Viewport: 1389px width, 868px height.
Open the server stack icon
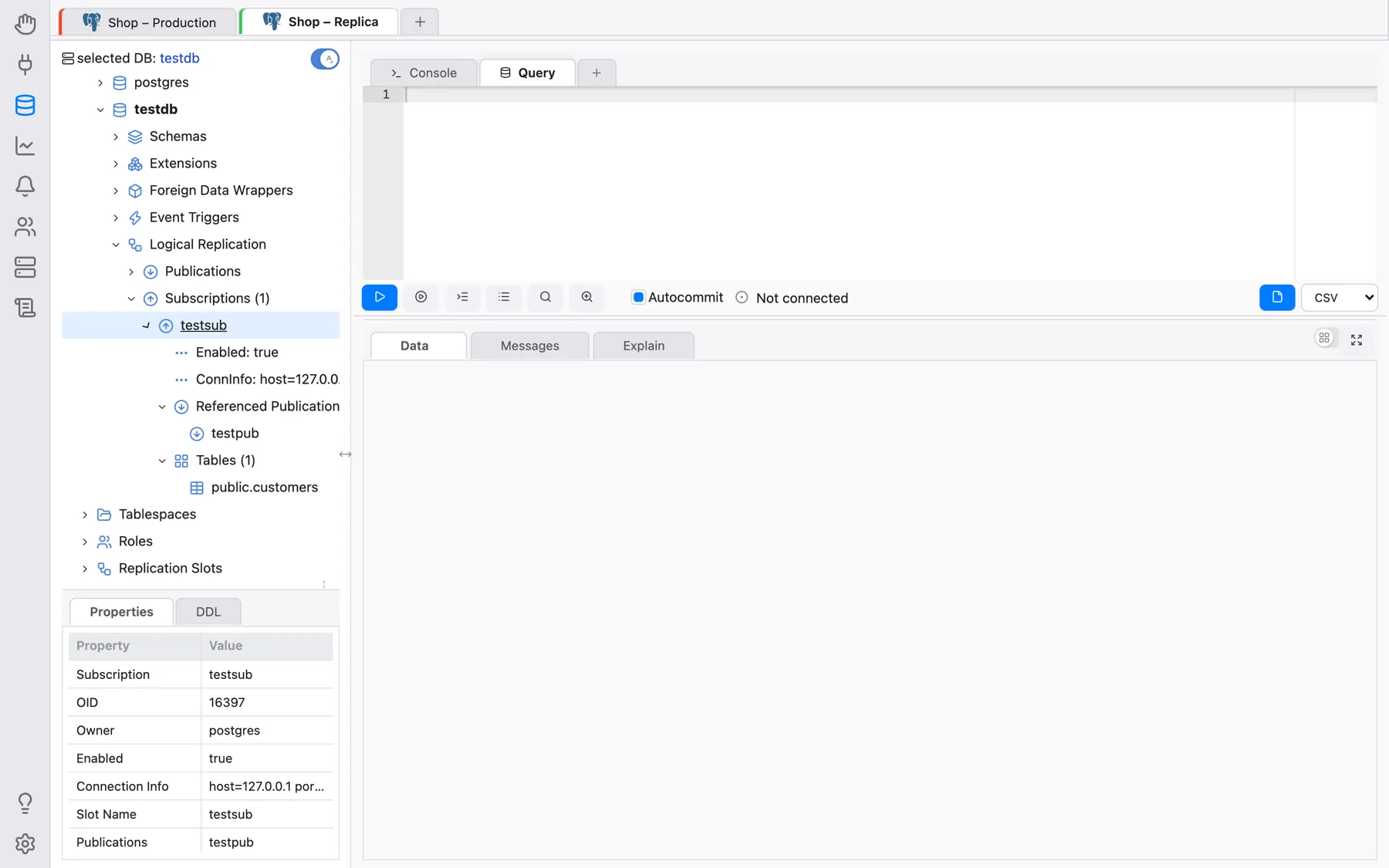[25, 267]
